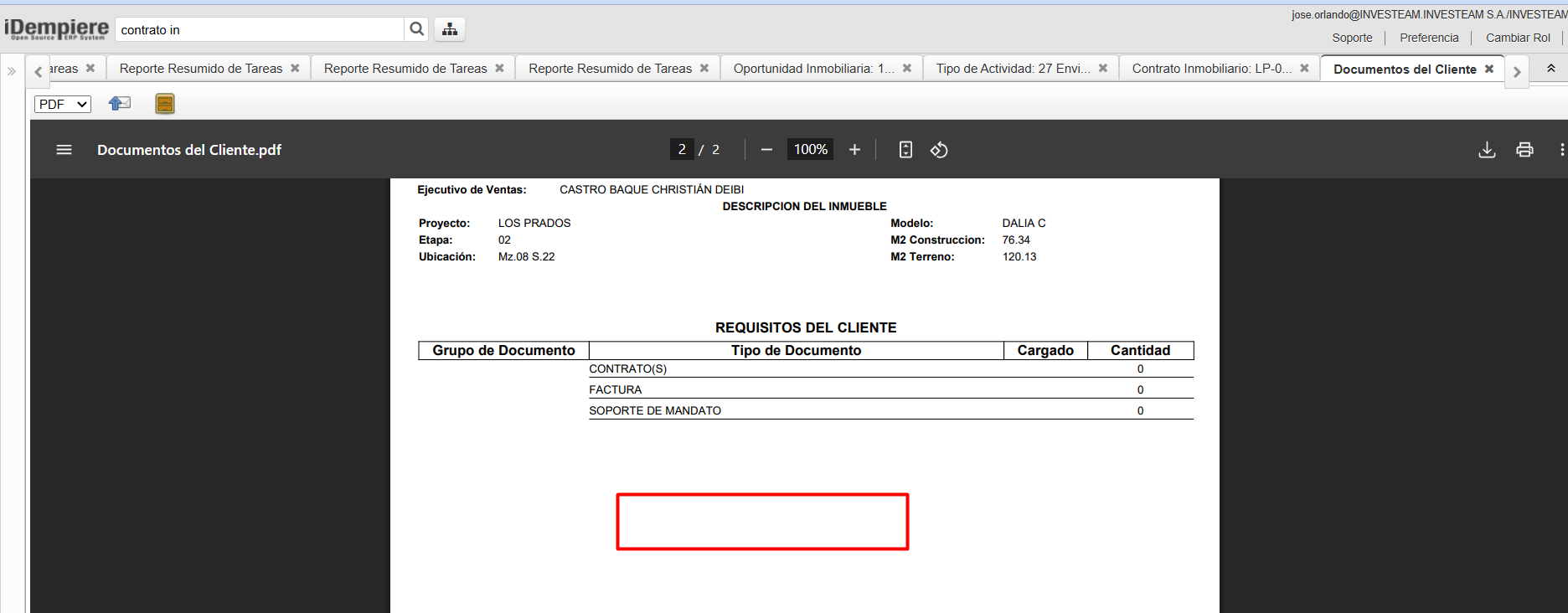Click the Soporte link
Image resolution: width=1568 pixels, height=613 pixels.
(1352, 38)
